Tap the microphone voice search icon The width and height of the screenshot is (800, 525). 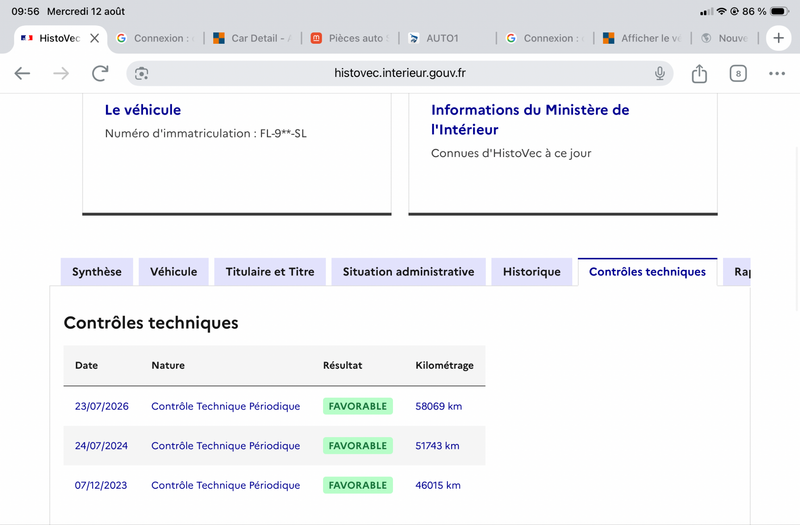[x=660, y=73]
